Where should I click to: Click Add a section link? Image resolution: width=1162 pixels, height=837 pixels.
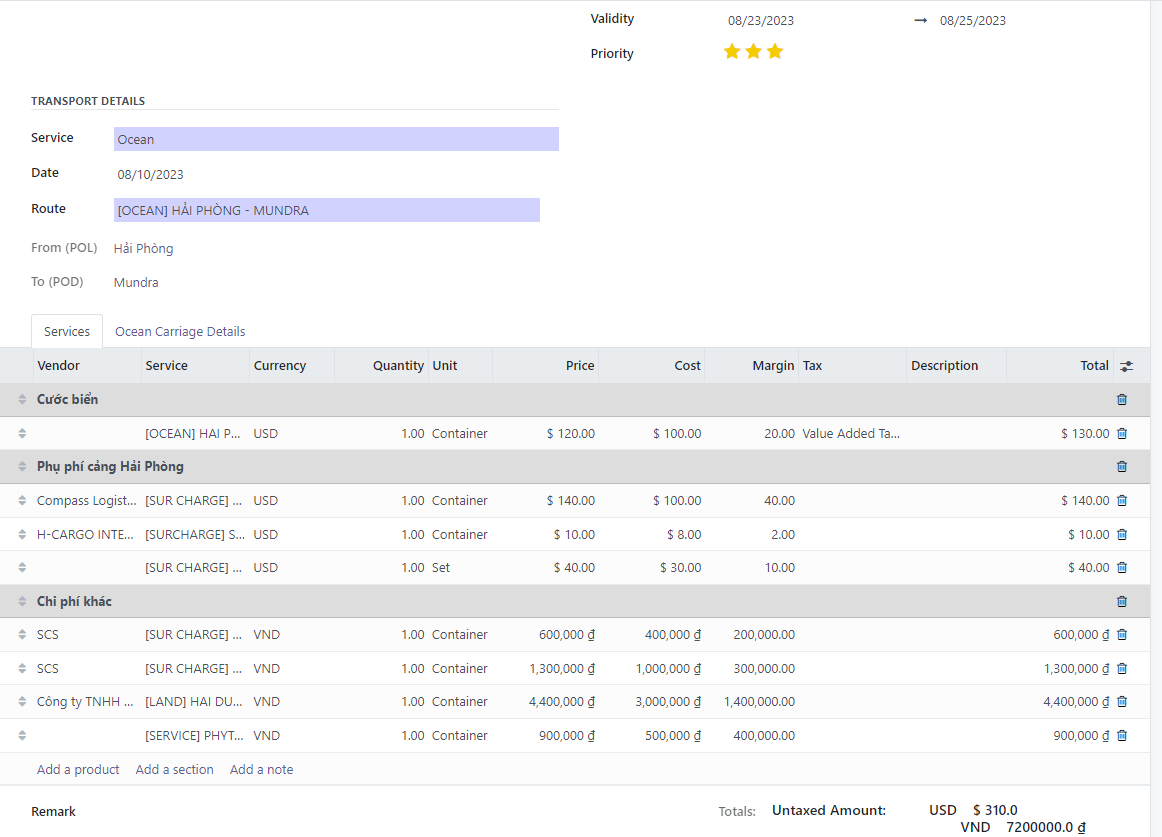coord(174,770)
